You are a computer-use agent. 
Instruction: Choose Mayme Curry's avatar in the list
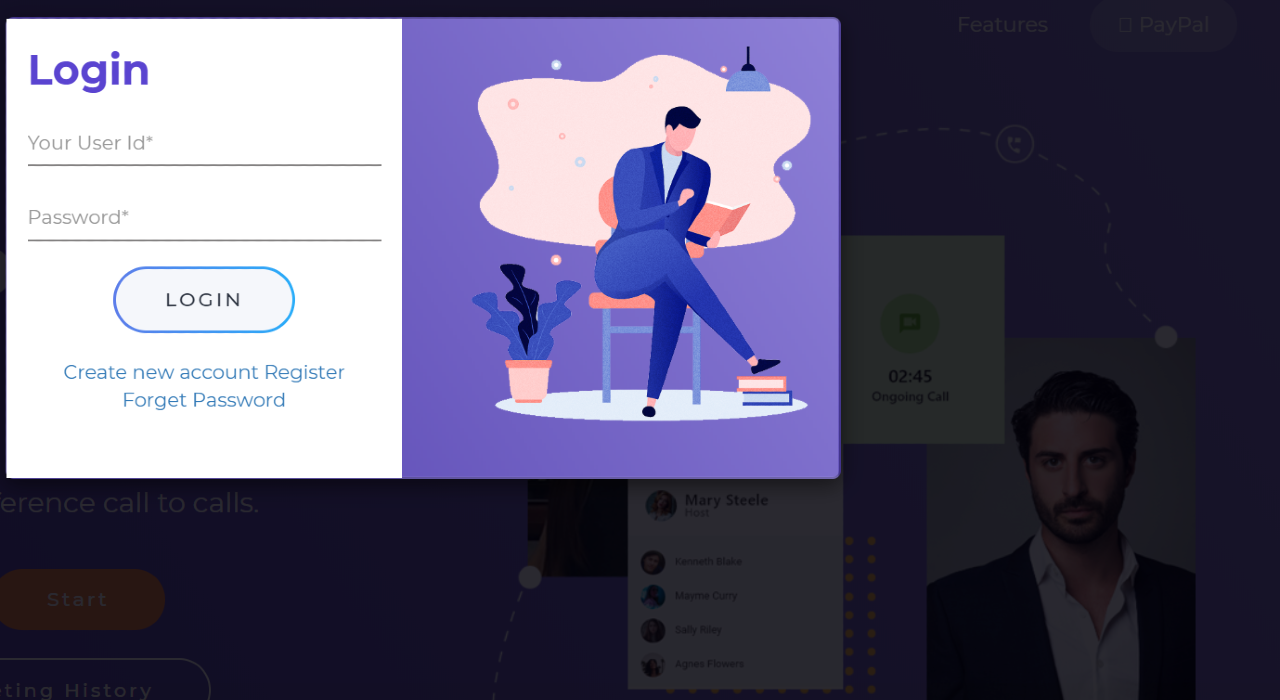[x=653, y=596]
